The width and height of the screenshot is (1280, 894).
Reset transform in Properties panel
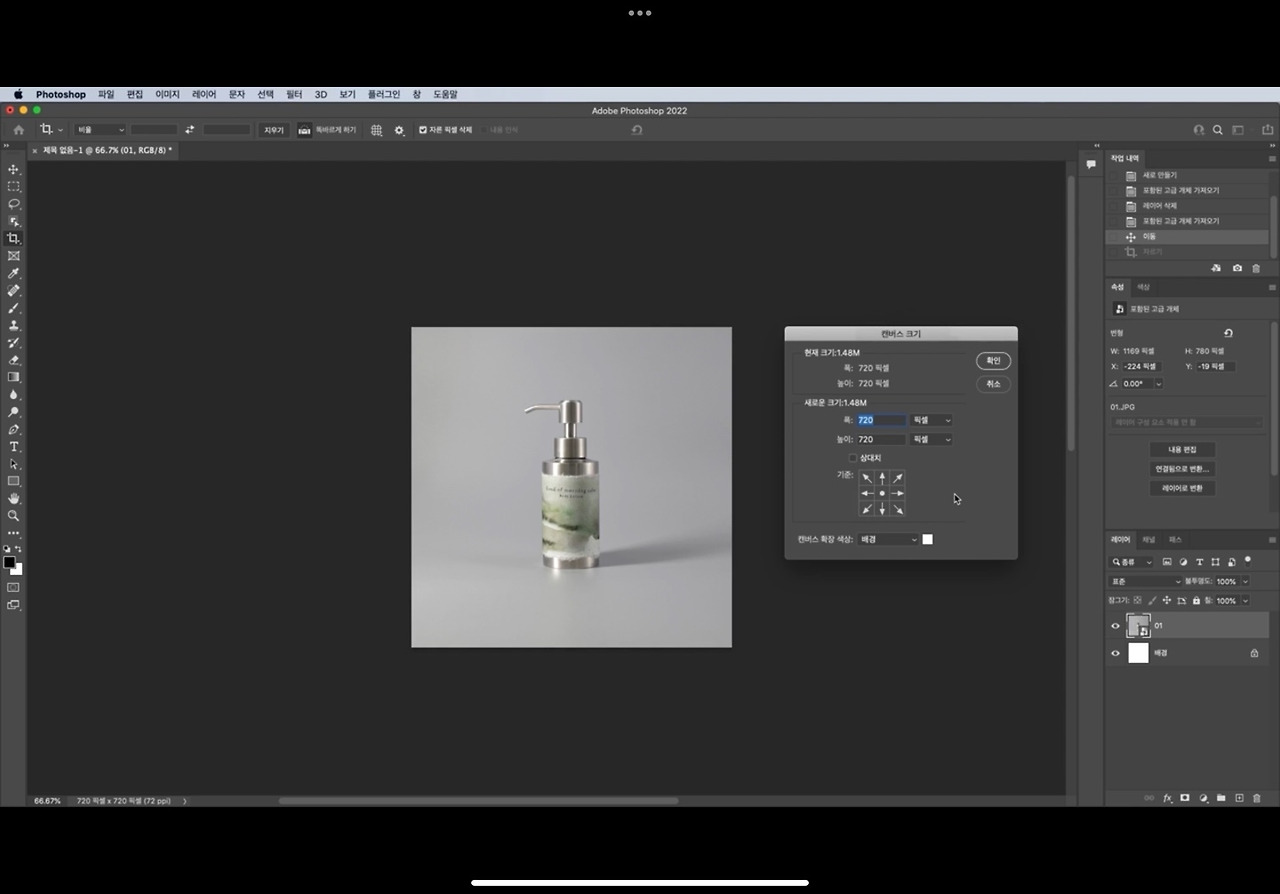click(1228, 333)
